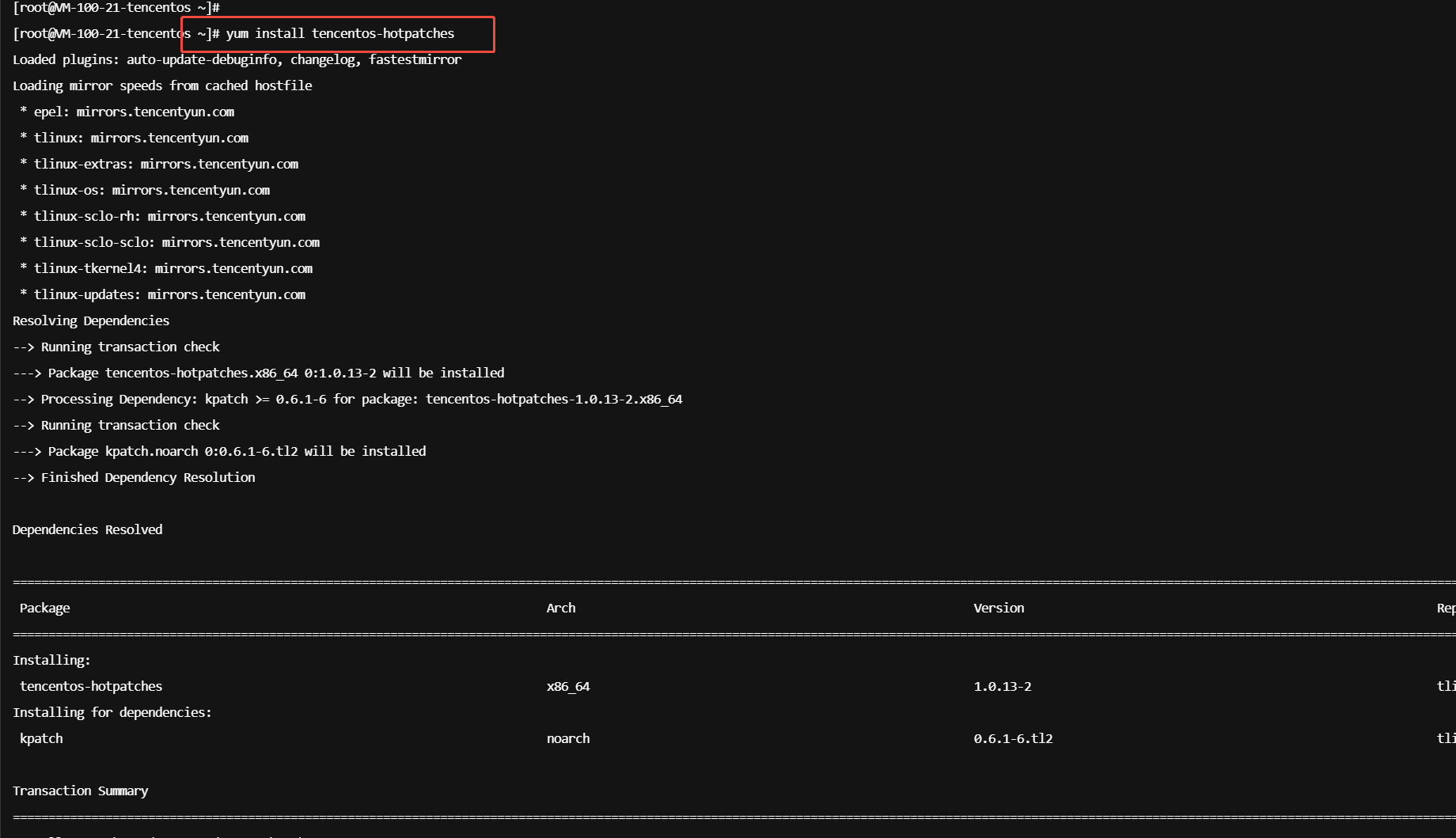
Task: Click the 'Dependencies Resolved' line
Action: pyautogui.click(x=88, y=529)
